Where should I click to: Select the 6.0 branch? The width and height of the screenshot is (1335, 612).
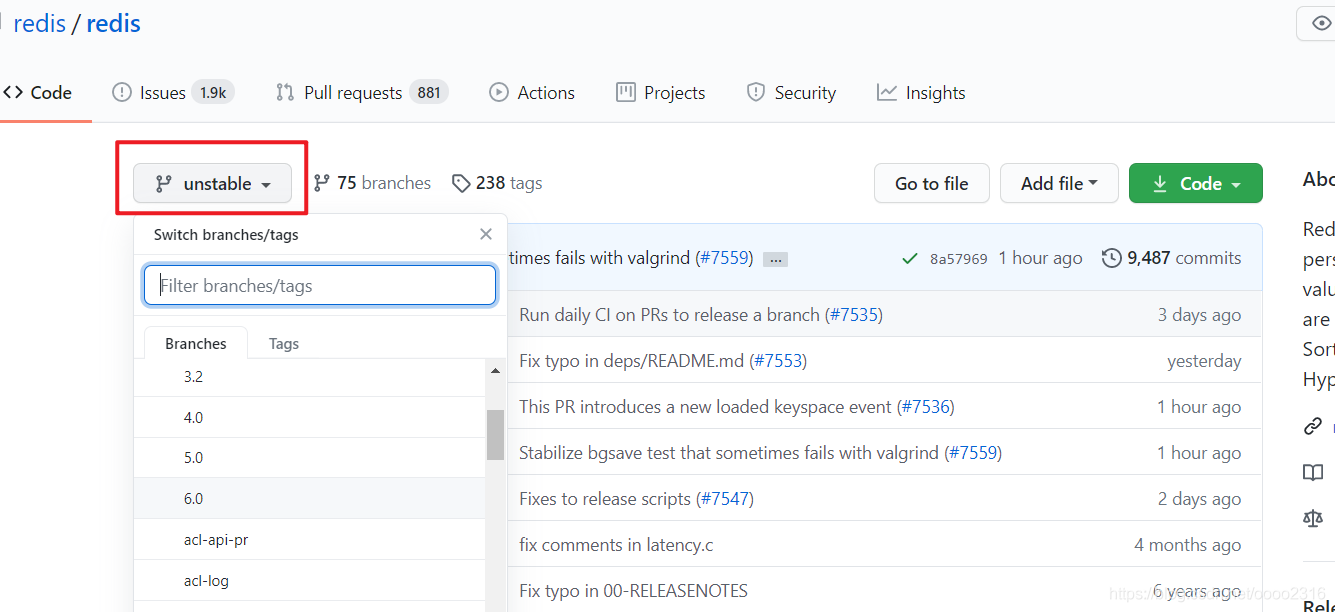tap(194, 499)
